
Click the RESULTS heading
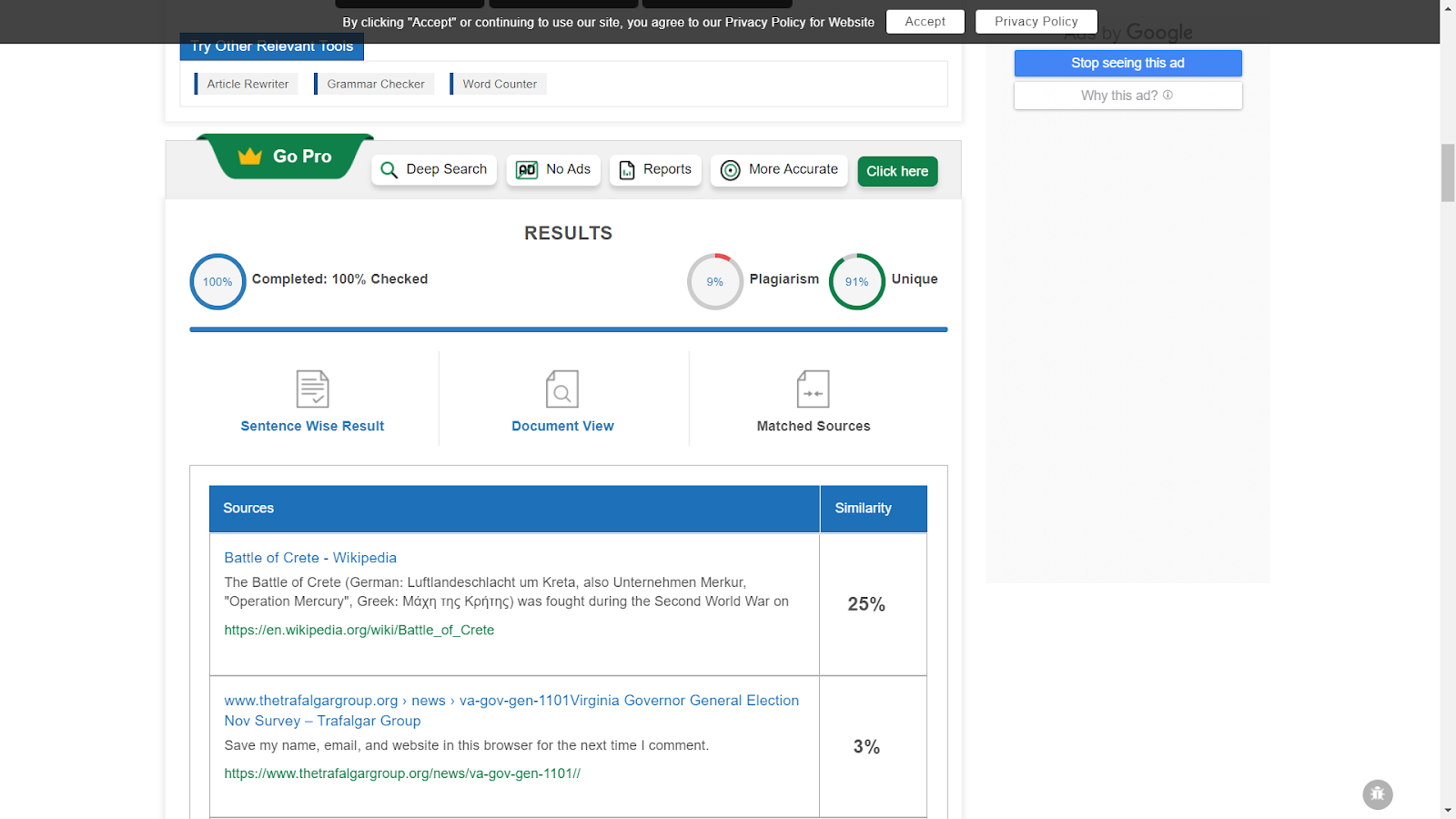(x=569, y=233)
